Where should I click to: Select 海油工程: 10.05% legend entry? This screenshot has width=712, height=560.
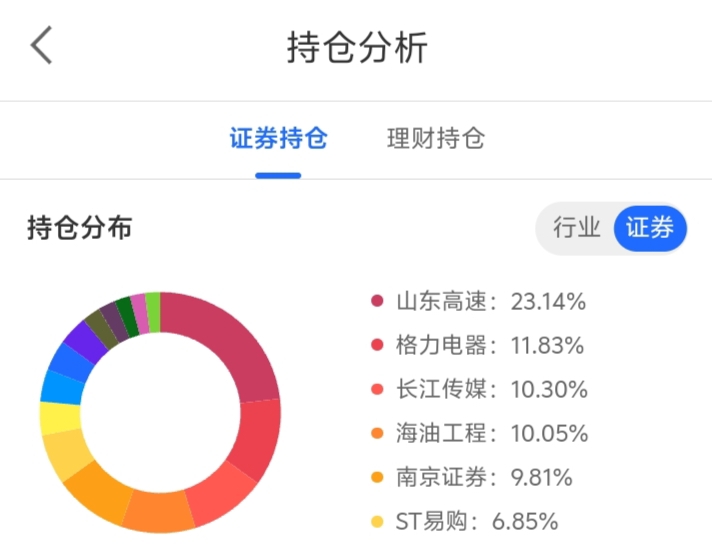[x=490, y=433]
